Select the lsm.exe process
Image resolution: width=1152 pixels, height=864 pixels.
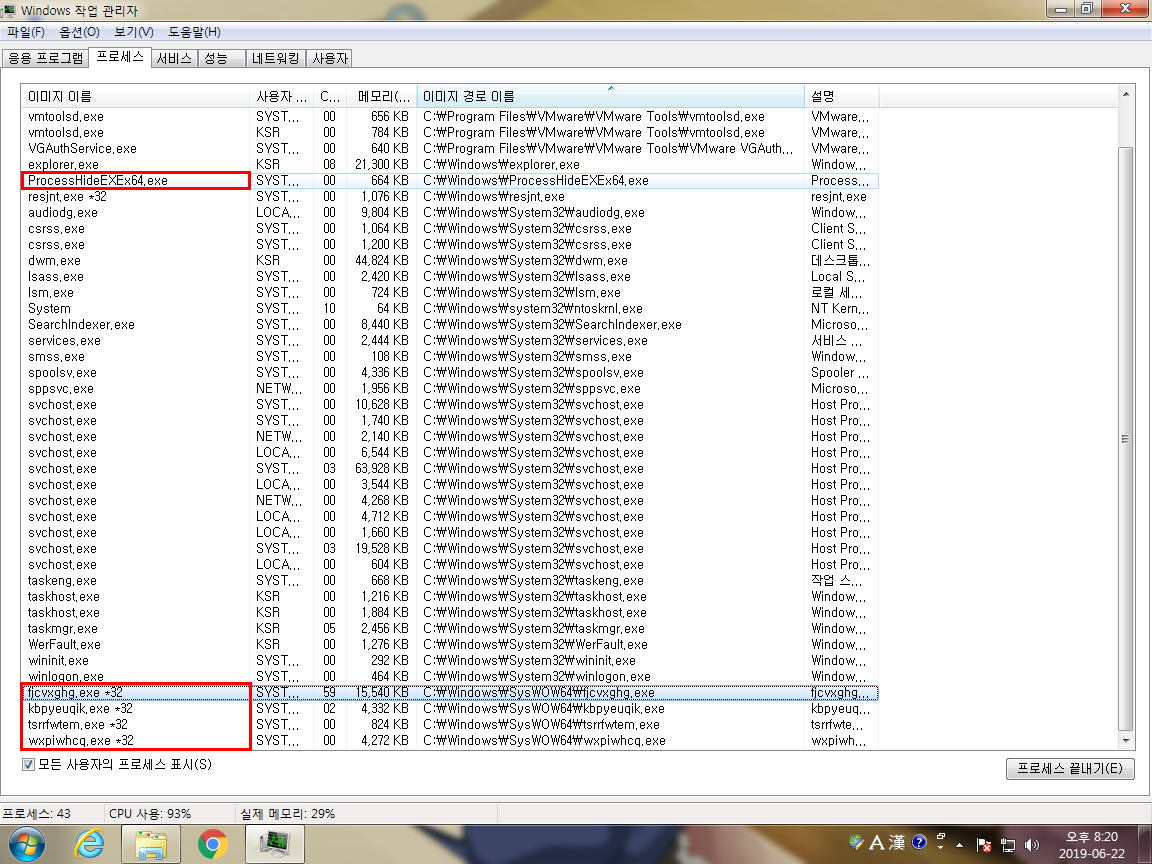(x=450, y=293)
